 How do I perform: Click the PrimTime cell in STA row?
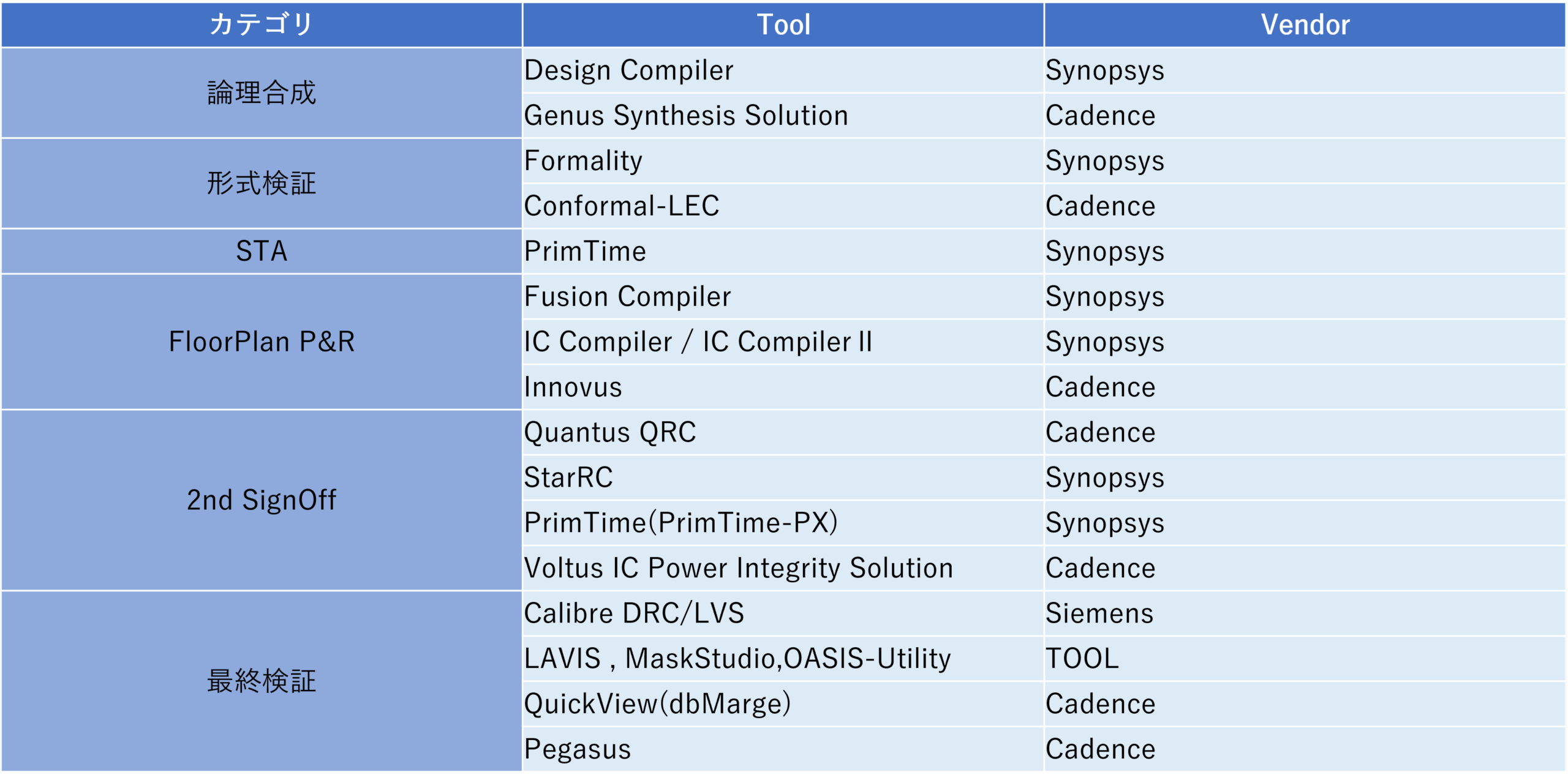(x=783, y=252)
